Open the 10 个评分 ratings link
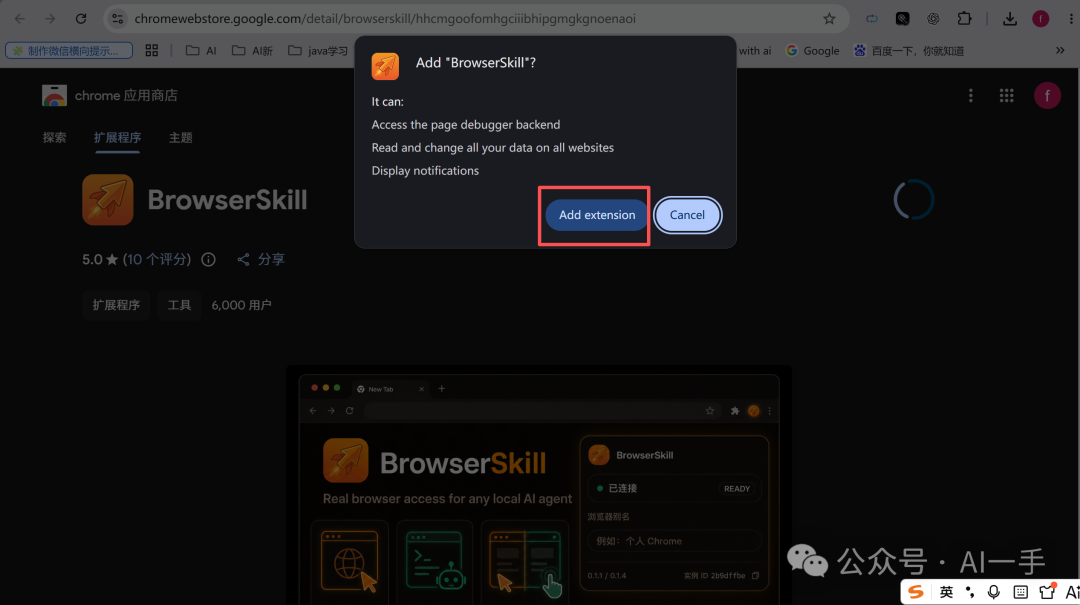 pyautogui.click(x=157, y=259)
